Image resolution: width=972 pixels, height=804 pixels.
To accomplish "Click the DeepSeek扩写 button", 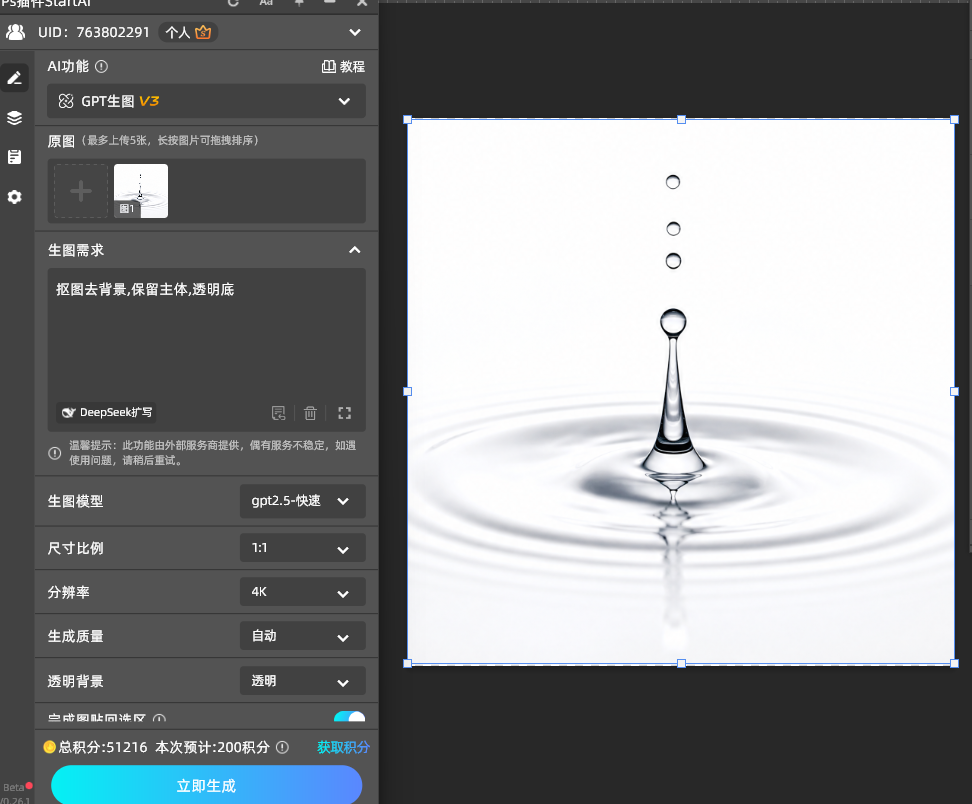I will coord(106,413).
